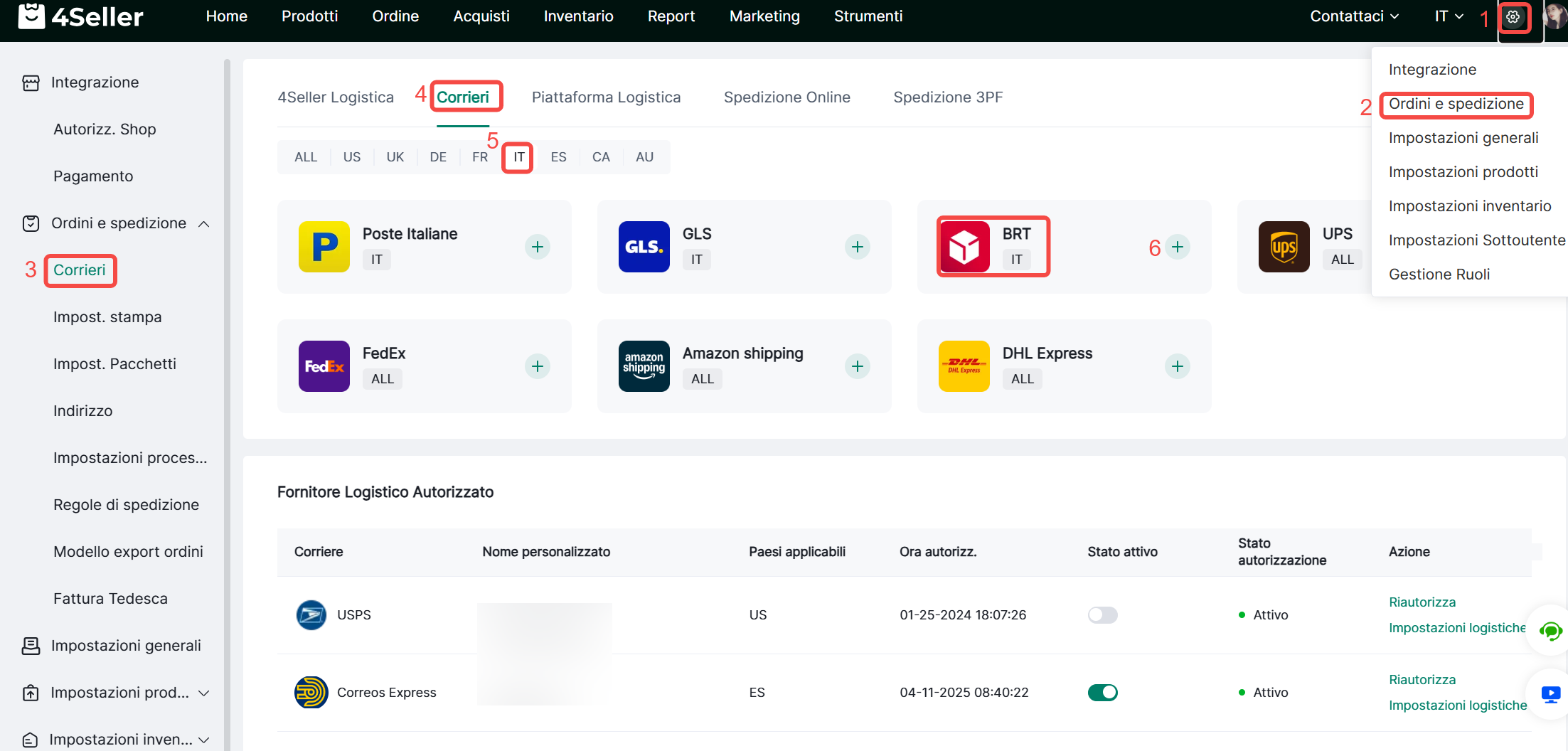
Task: Click the plus icon for DHL Express
Action: (1178, 366)
